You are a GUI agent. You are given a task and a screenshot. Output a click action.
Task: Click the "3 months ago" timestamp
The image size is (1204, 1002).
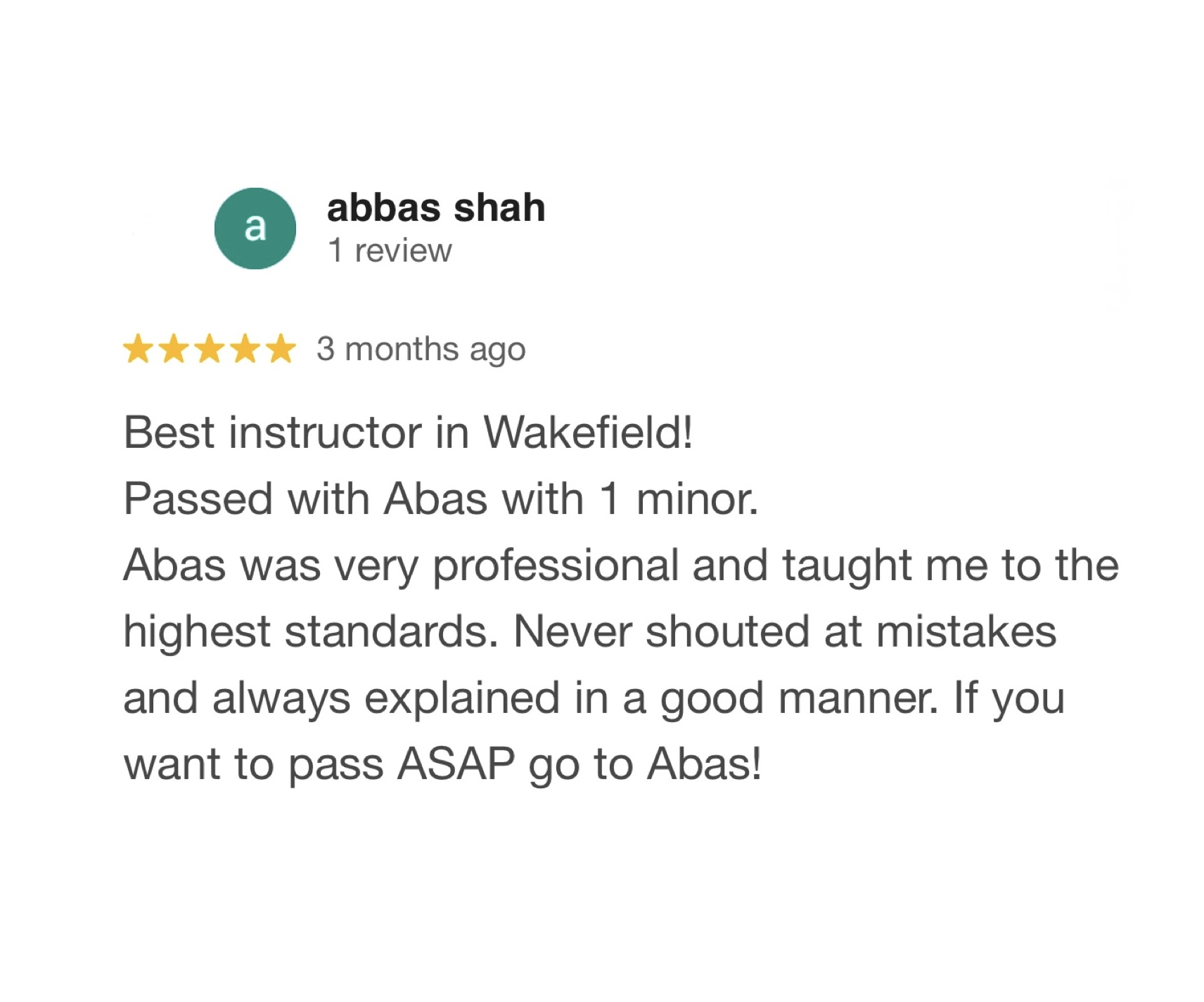(421, 349)
